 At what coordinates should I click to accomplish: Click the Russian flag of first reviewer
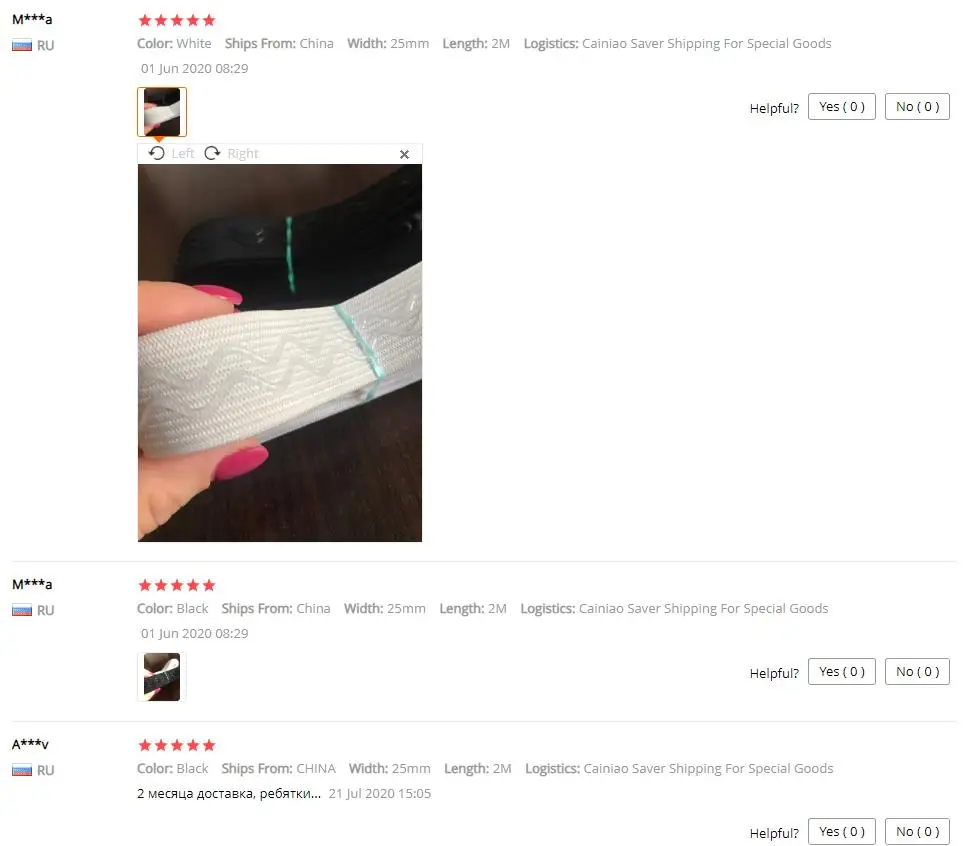[x=22, y=46]
